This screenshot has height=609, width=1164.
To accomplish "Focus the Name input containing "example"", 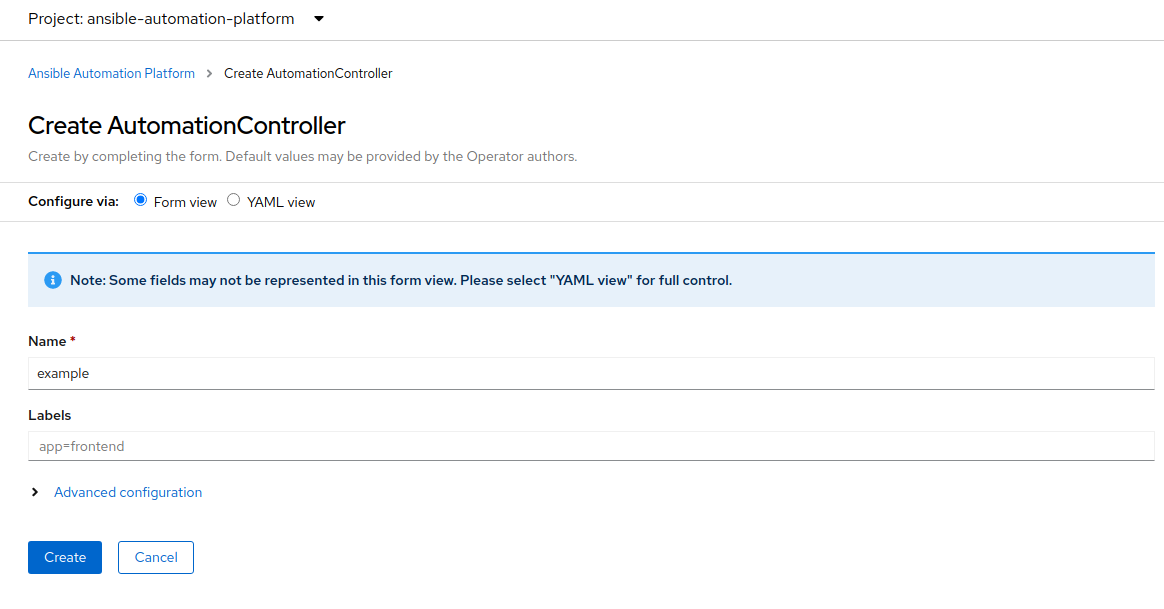I will coord(591,373).
